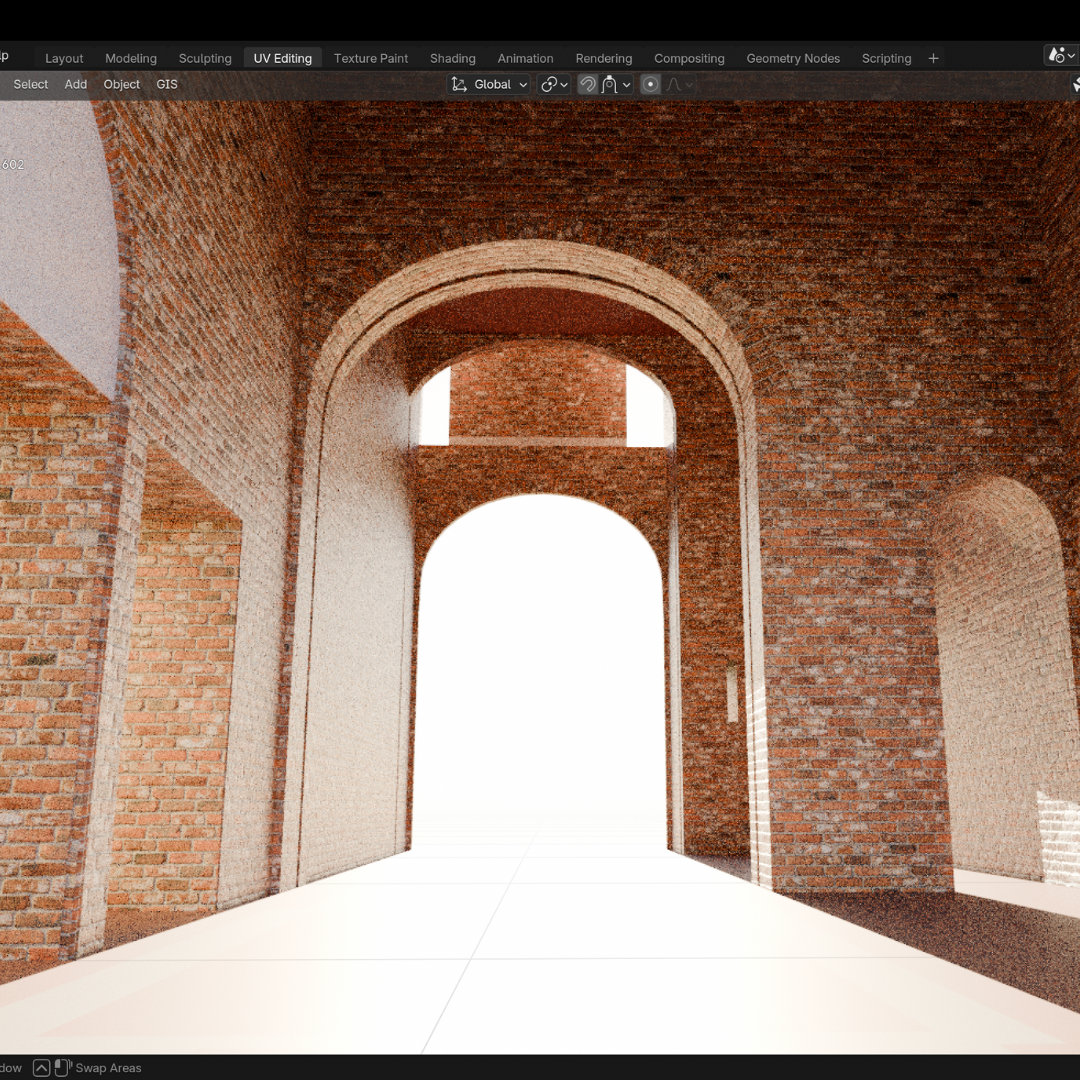The height and width of the screenshot is (1080, 1080).
Task: Click the caret key icon in status bar
Action: tap(41, 1068)
